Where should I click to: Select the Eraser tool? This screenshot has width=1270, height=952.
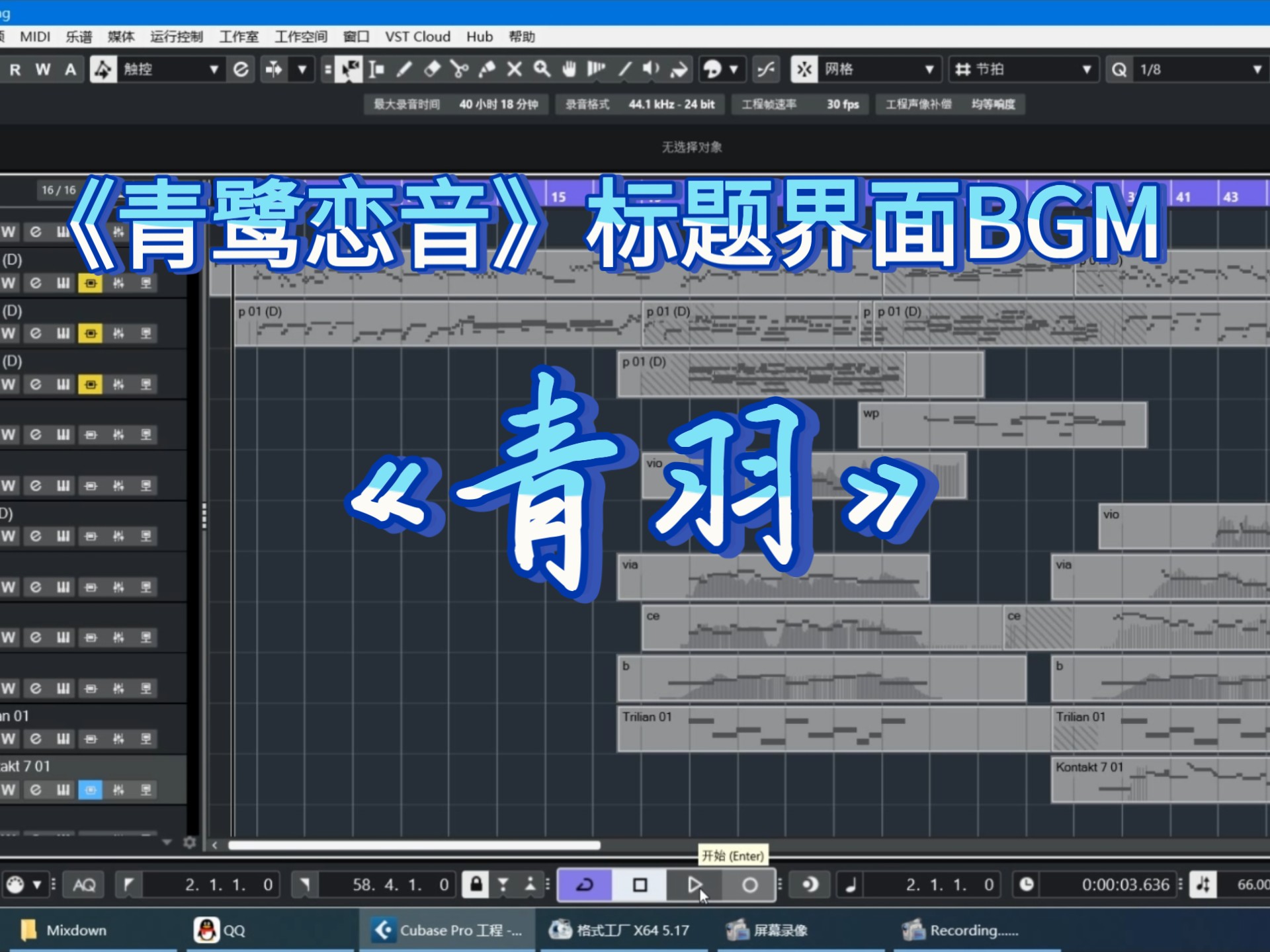[x=432, y=69]
